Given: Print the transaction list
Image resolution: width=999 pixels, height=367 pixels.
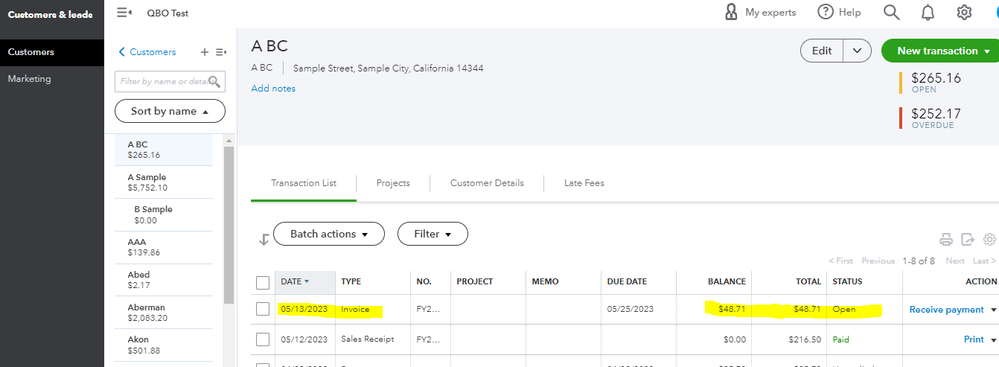Looking at the screenshot, I should click(x=946, y=240).
